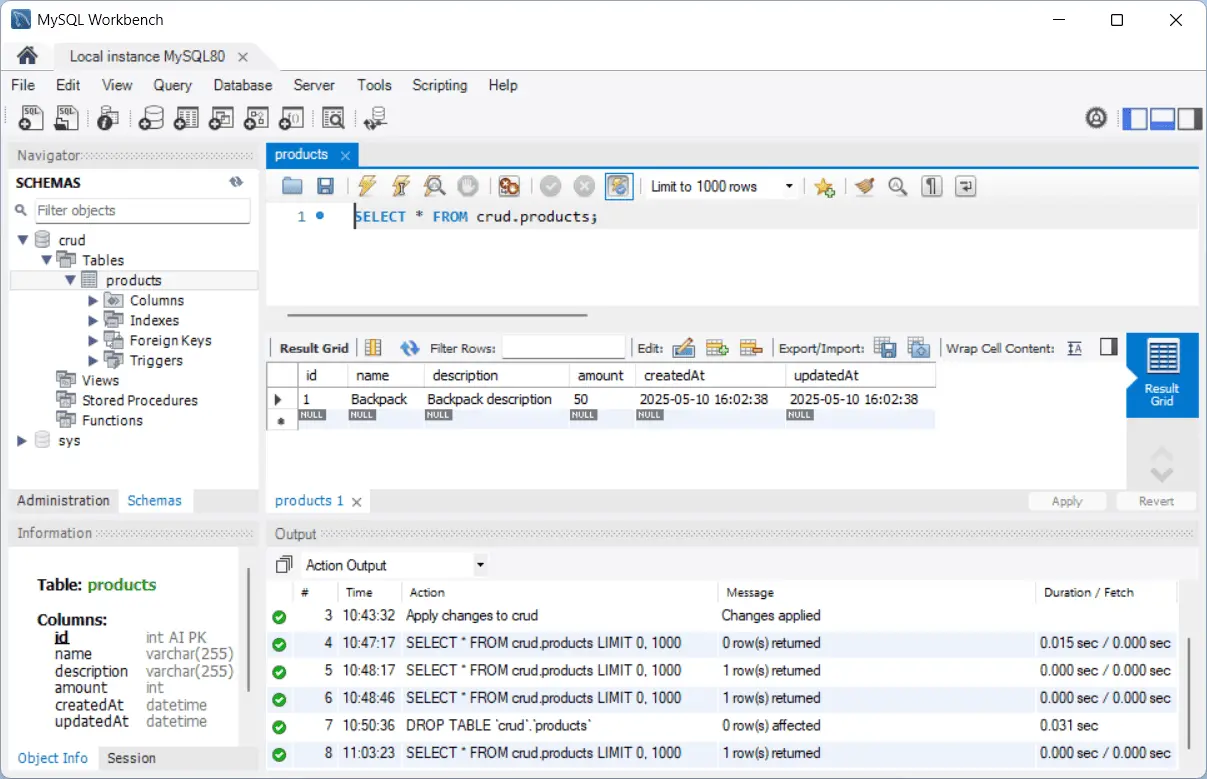Open the home screen tab icon

click(27, 56)
